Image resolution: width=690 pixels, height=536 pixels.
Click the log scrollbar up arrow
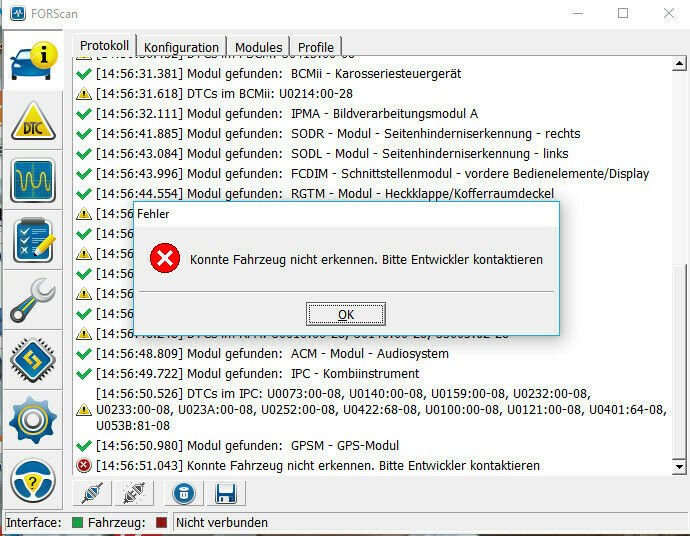click(x=679, y=64)
